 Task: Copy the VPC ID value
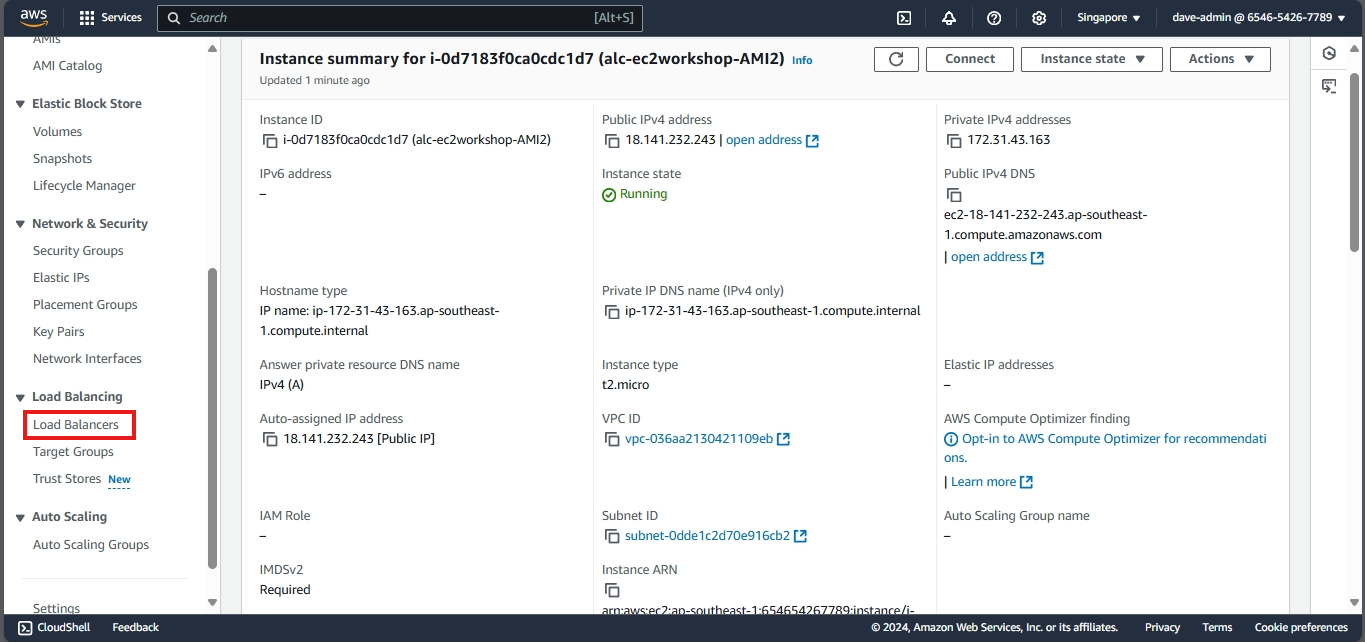[x=611, y=440]
